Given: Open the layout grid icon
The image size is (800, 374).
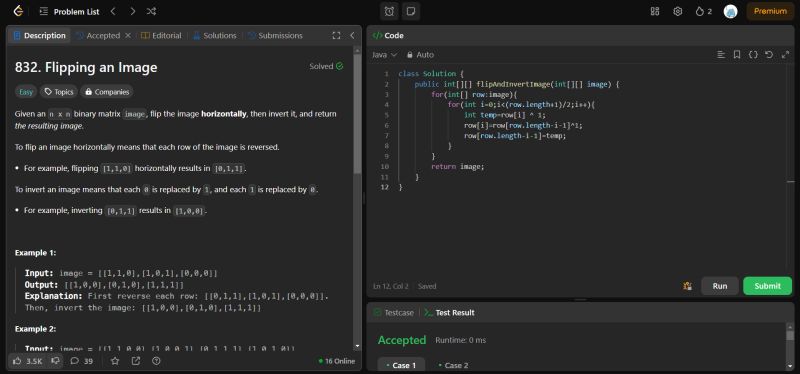Looking at the screenshot, I should pyautogui.click(x=655, y=11).
